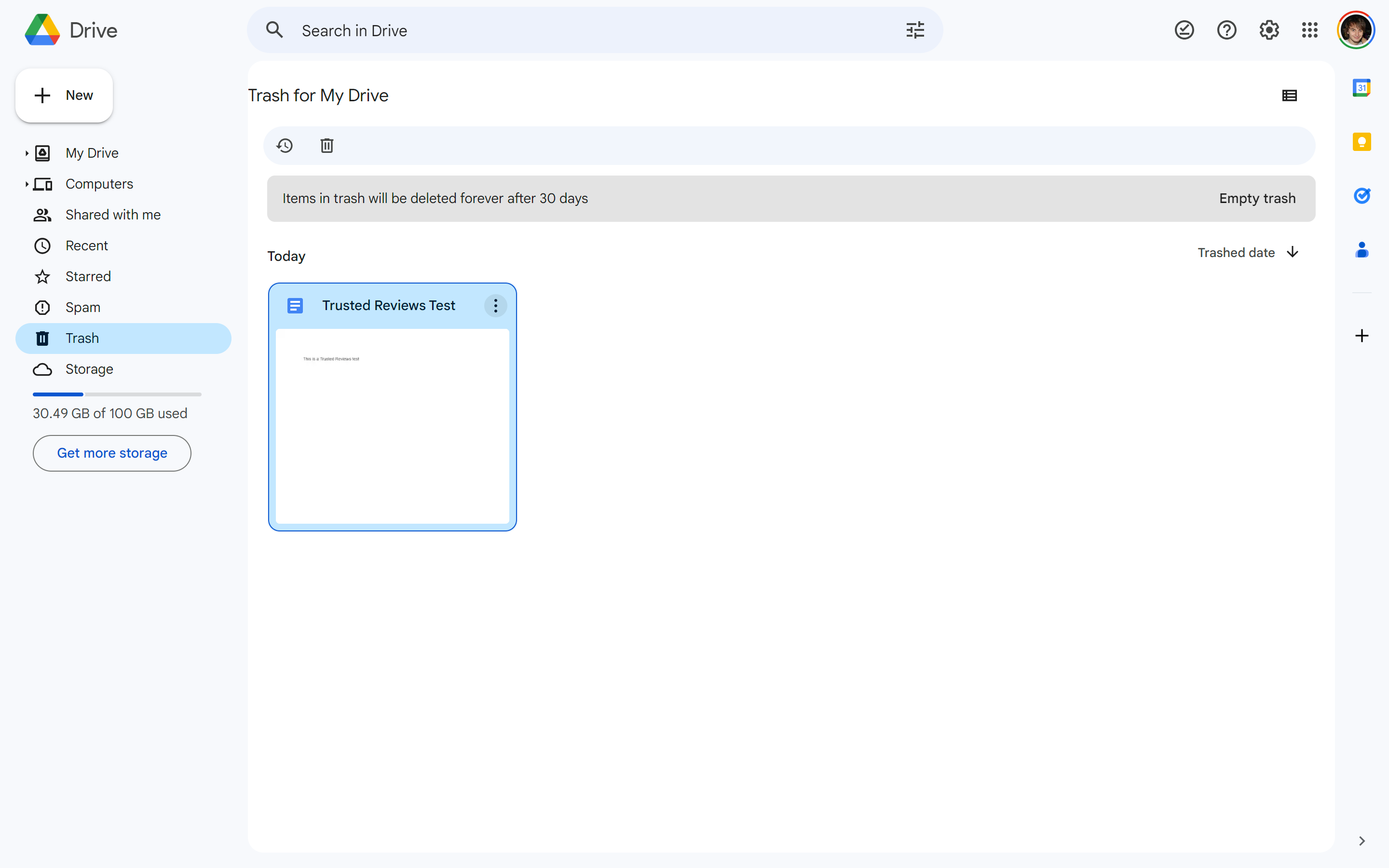Click the Today section header
This screenshot has width=1389, height=868.
[286, 256]
